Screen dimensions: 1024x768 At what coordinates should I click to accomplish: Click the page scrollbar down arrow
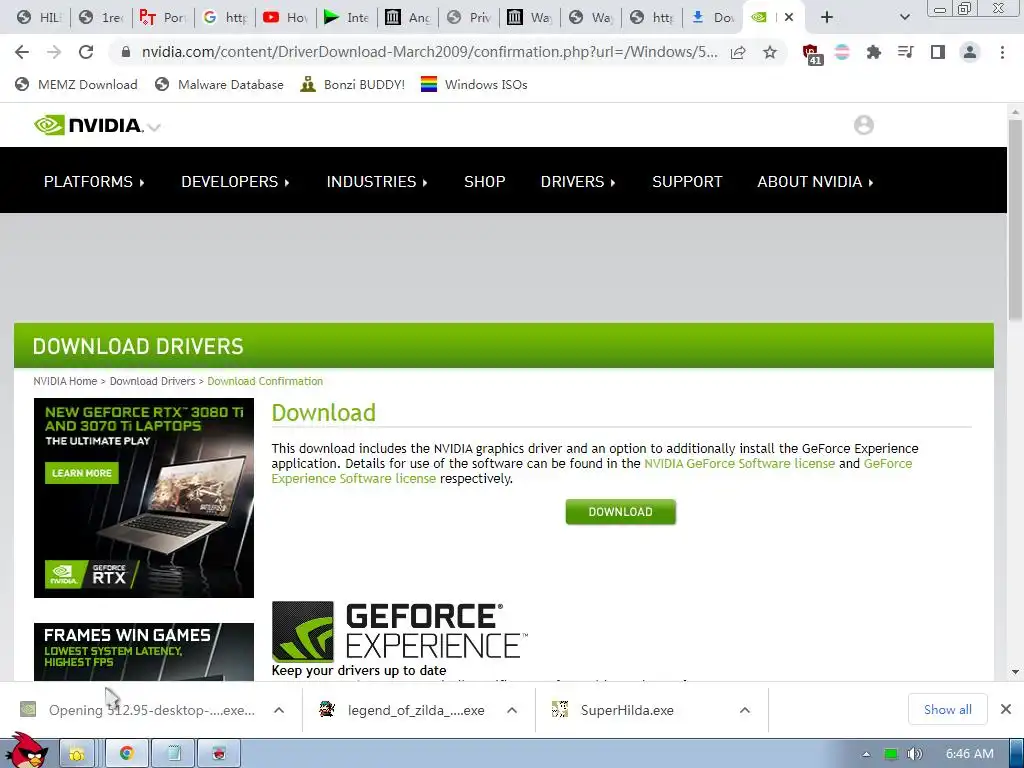click(x=1015, y=671)
